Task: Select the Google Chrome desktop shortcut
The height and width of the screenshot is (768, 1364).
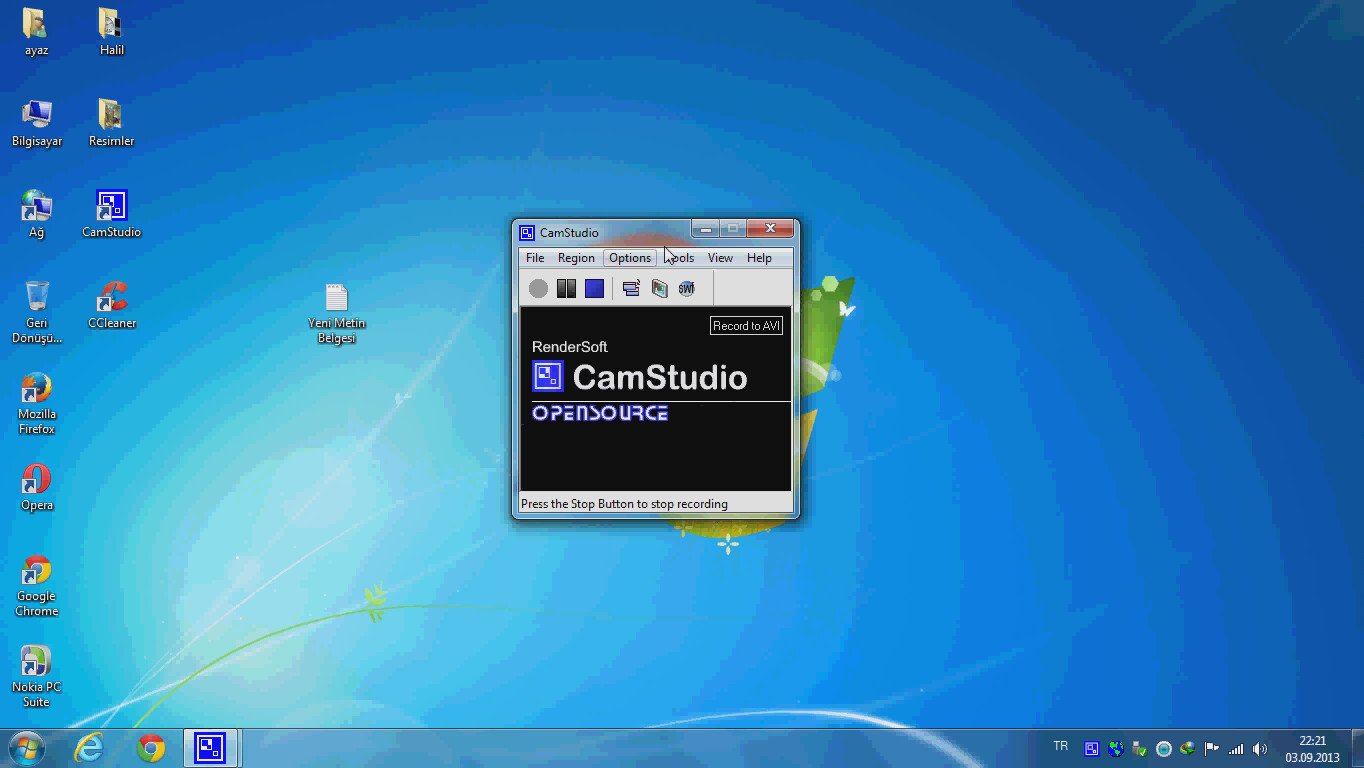Action: pos(36,585)
